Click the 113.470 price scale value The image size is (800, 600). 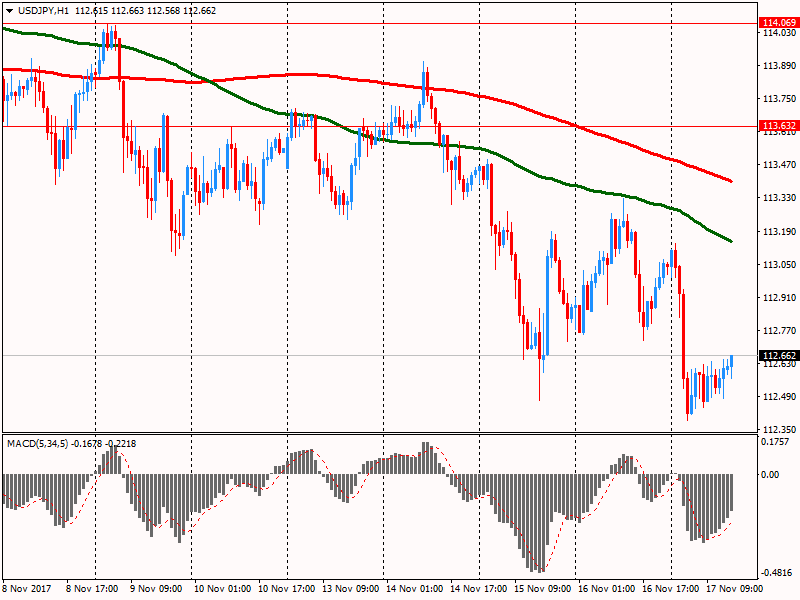tap(779, 164)
